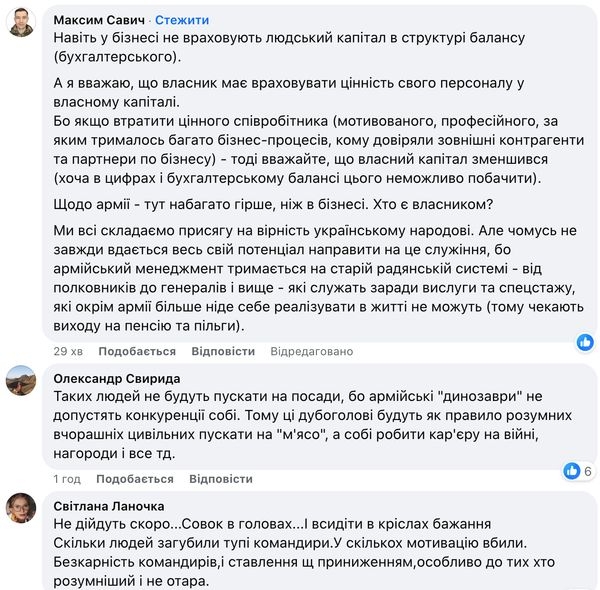Open Світлана Ланочка's profile avatar
Screen dimensions: 600x590
tap(21, 509)
